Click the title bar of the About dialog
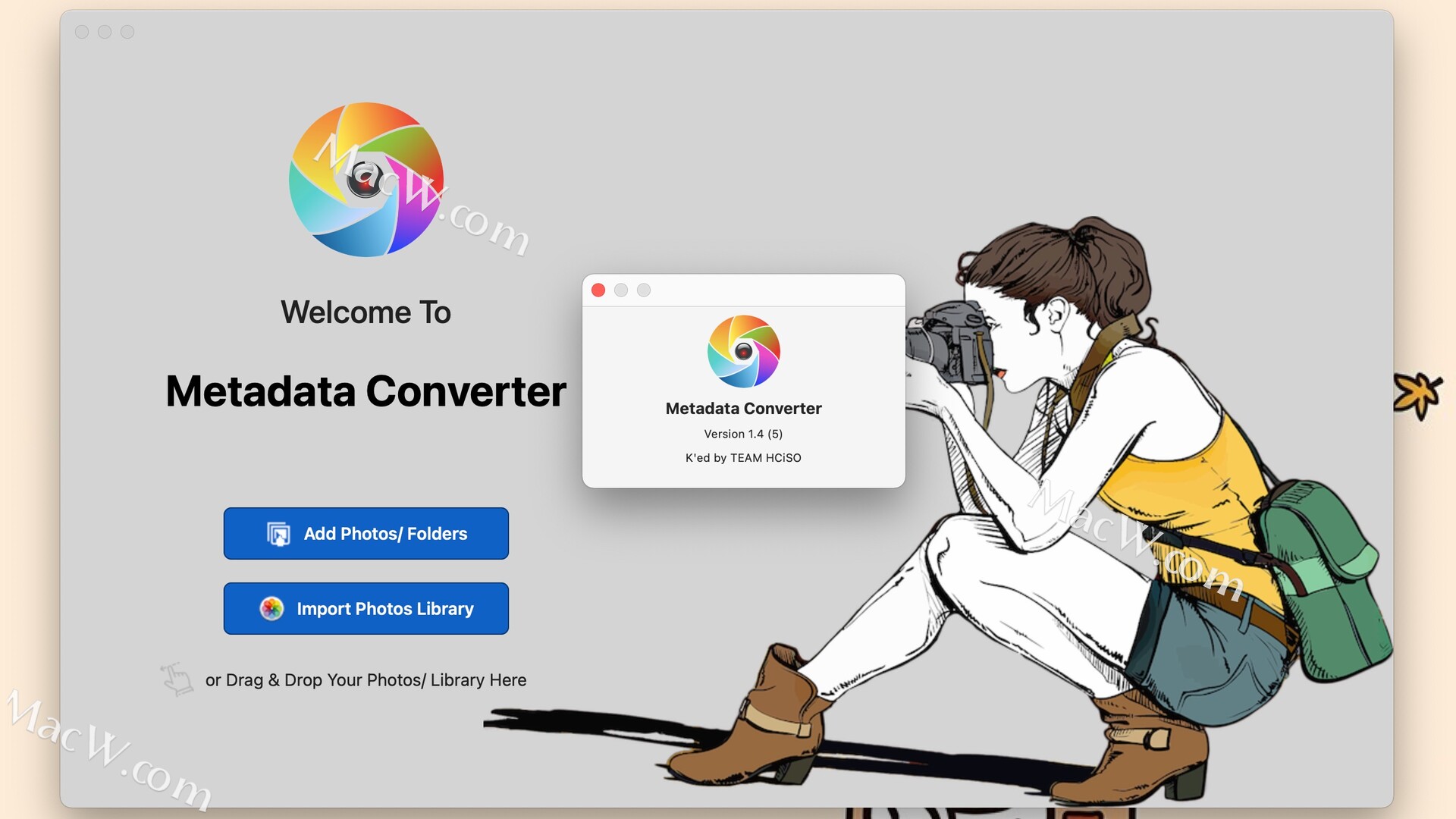 click(758, 290)
